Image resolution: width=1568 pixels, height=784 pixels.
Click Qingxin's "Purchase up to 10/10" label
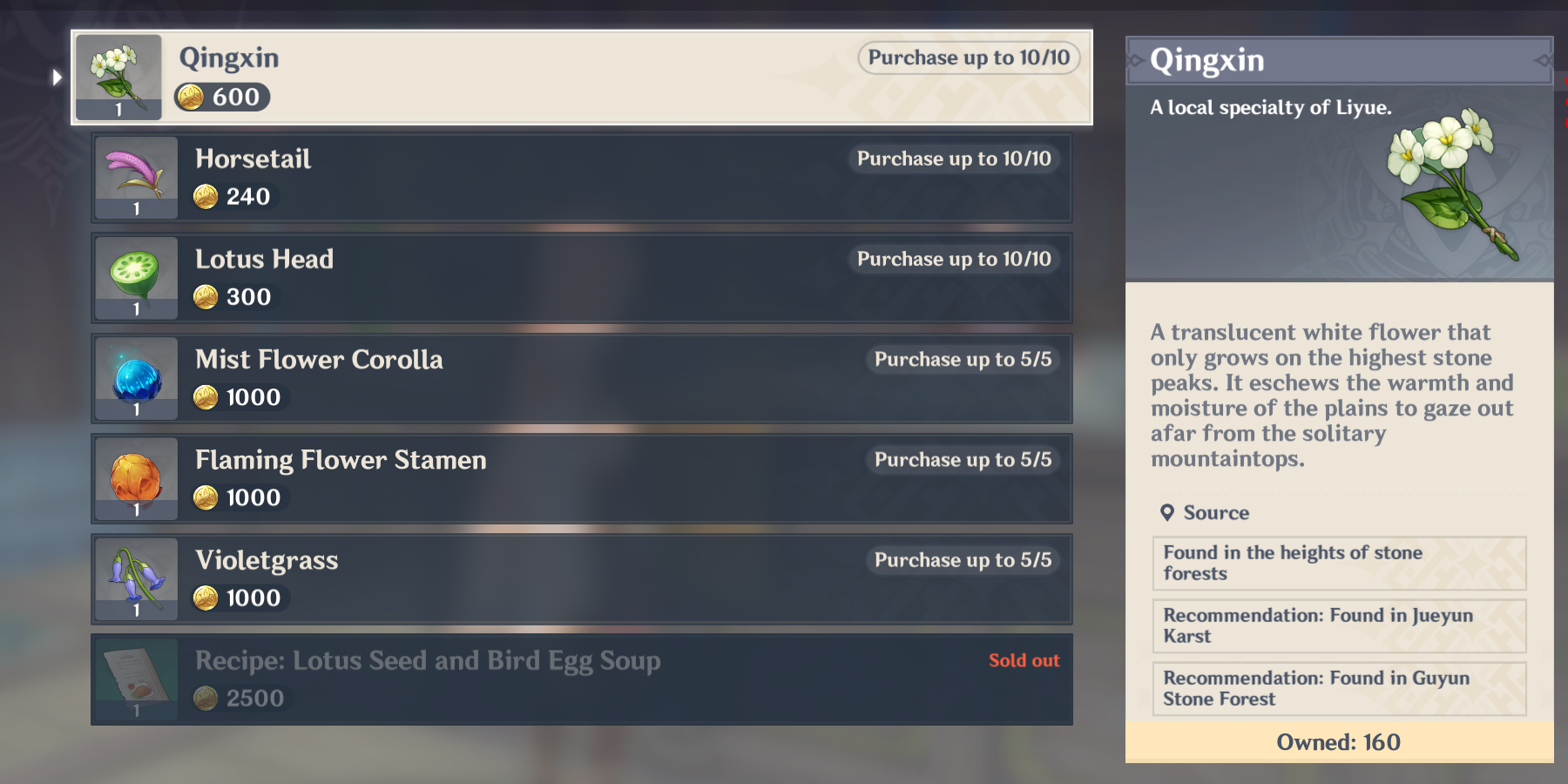tap(969, 57)
